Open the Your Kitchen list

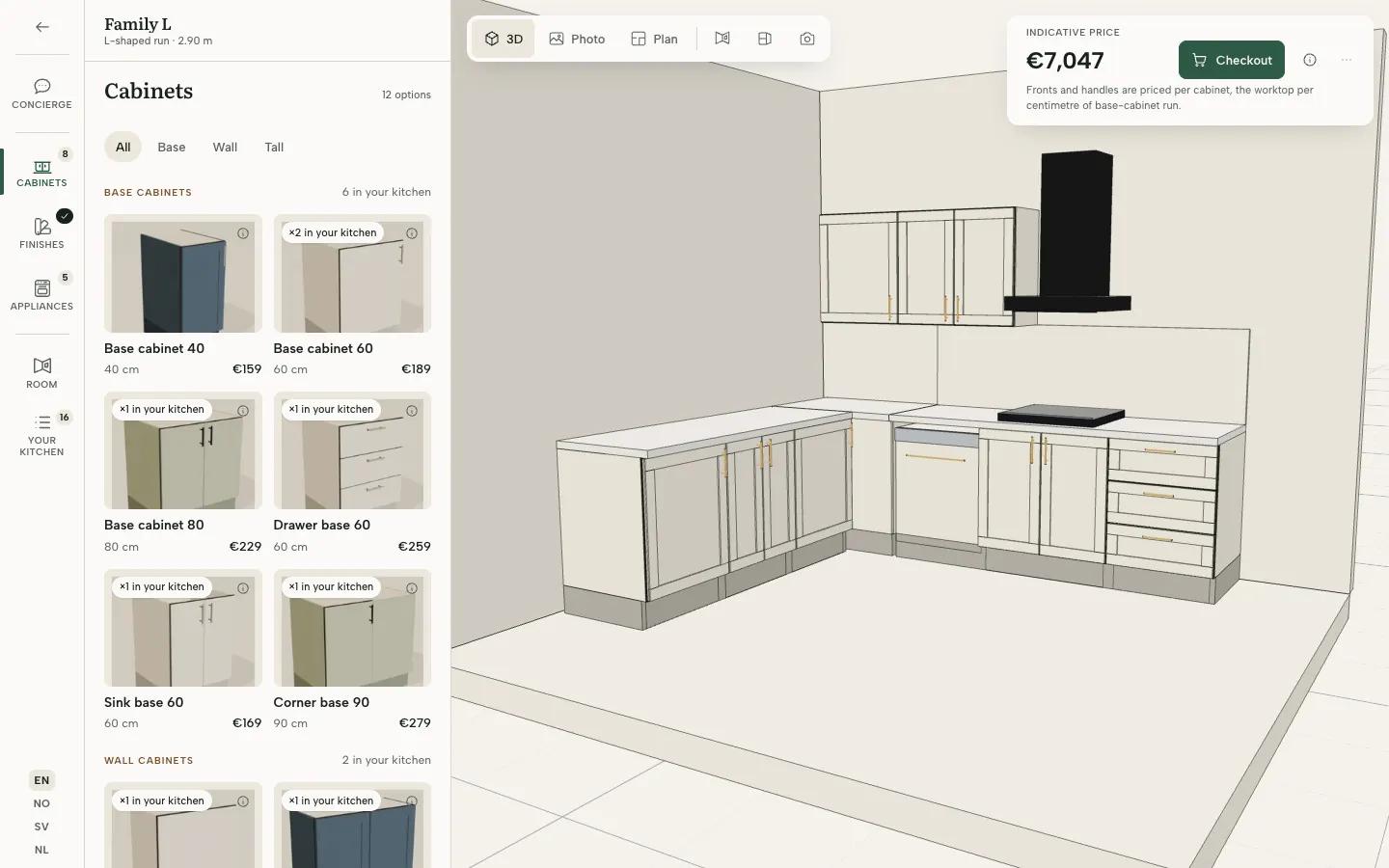[41, 436]
